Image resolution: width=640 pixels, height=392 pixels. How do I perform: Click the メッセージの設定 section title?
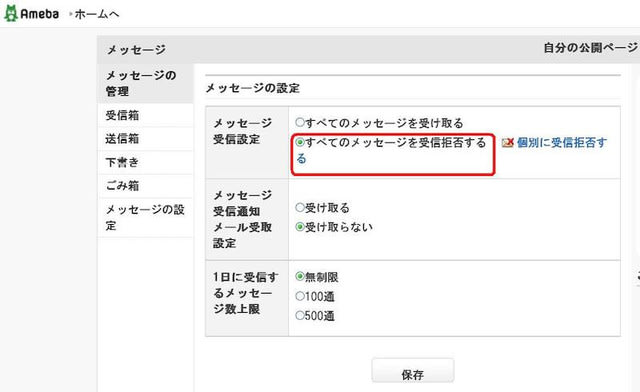point(253,88)
